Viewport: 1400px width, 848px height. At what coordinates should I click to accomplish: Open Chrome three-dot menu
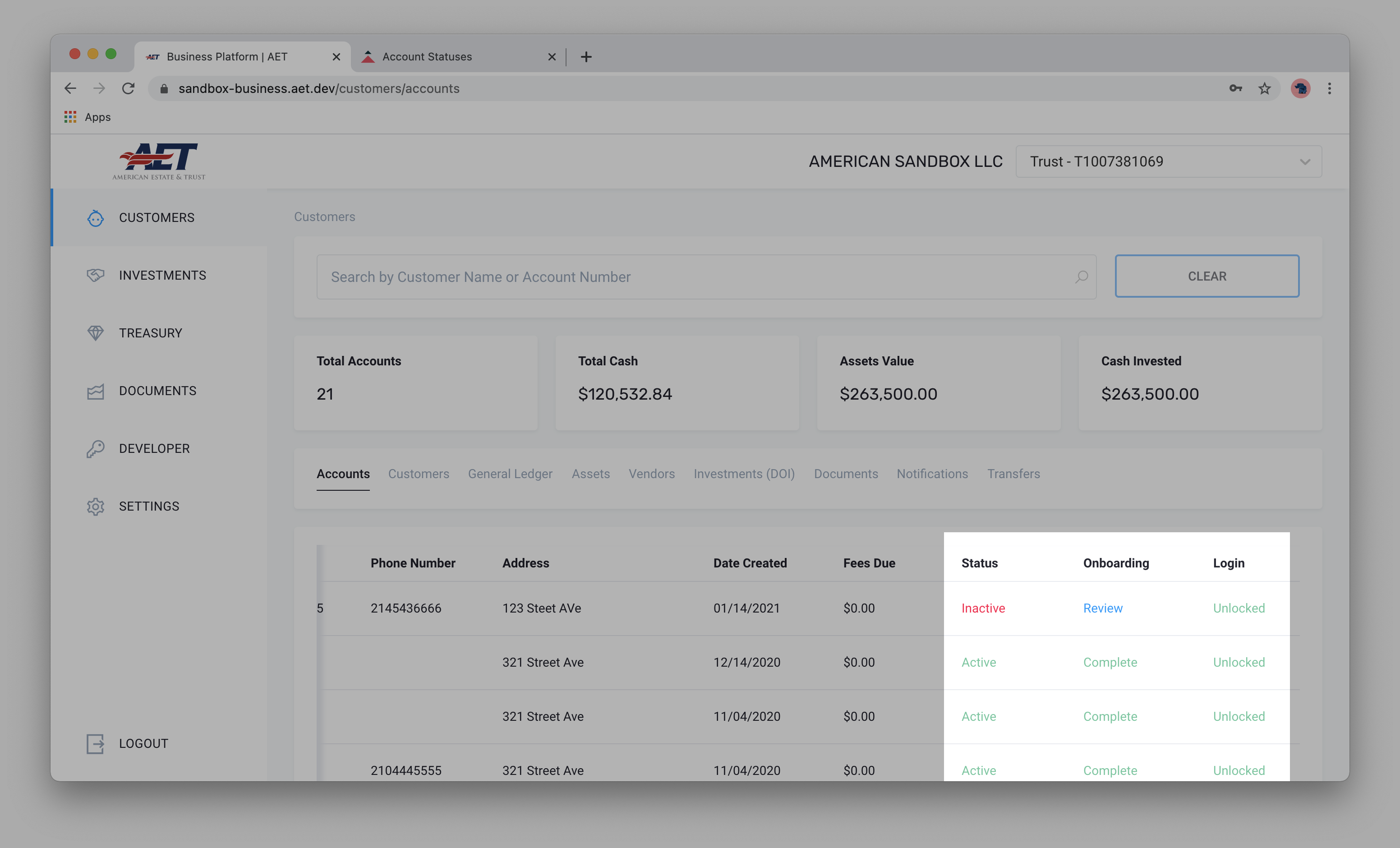coord(1330,89)
